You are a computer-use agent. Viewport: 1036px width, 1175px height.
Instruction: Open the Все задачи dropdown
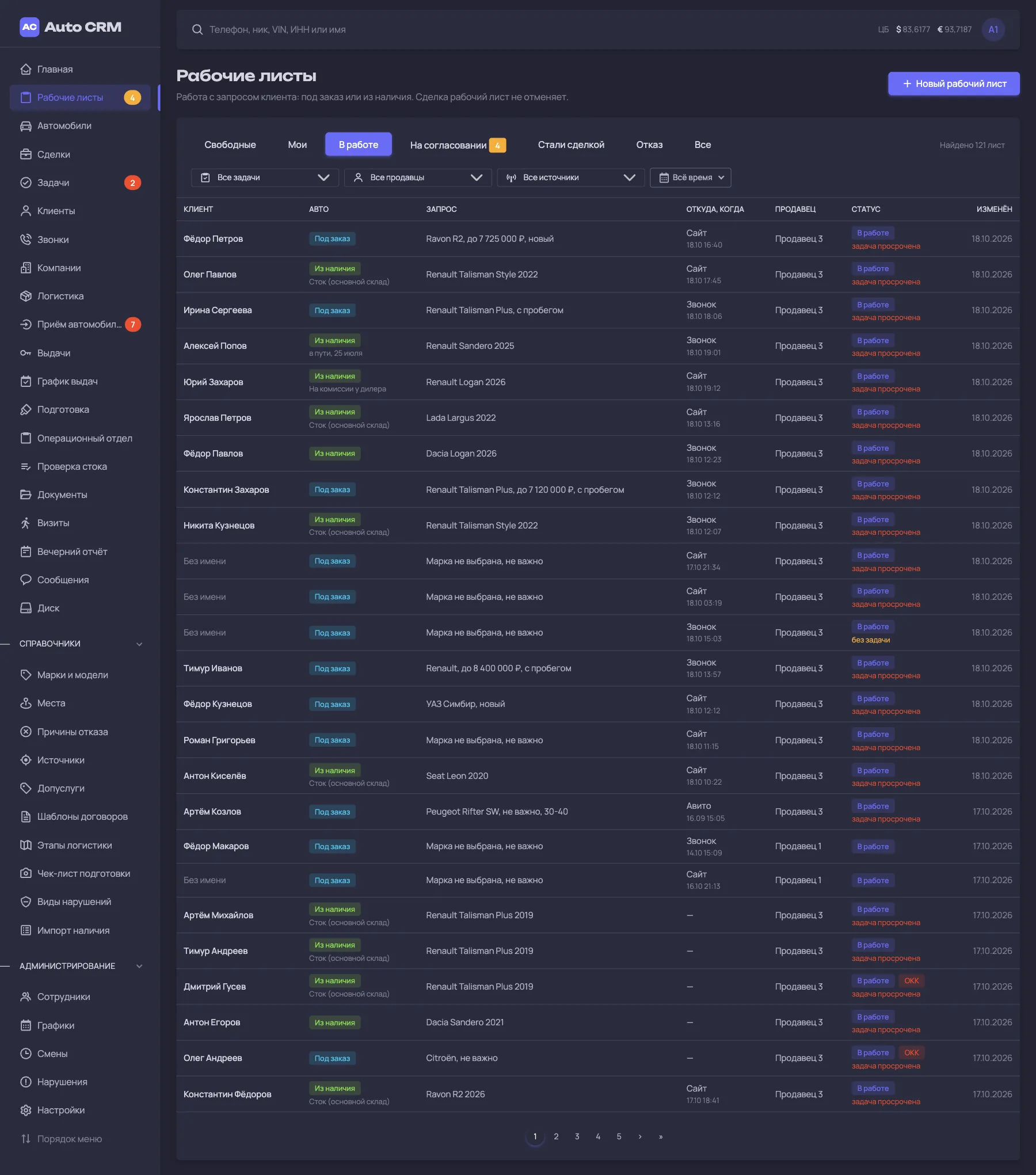[265, 177]
